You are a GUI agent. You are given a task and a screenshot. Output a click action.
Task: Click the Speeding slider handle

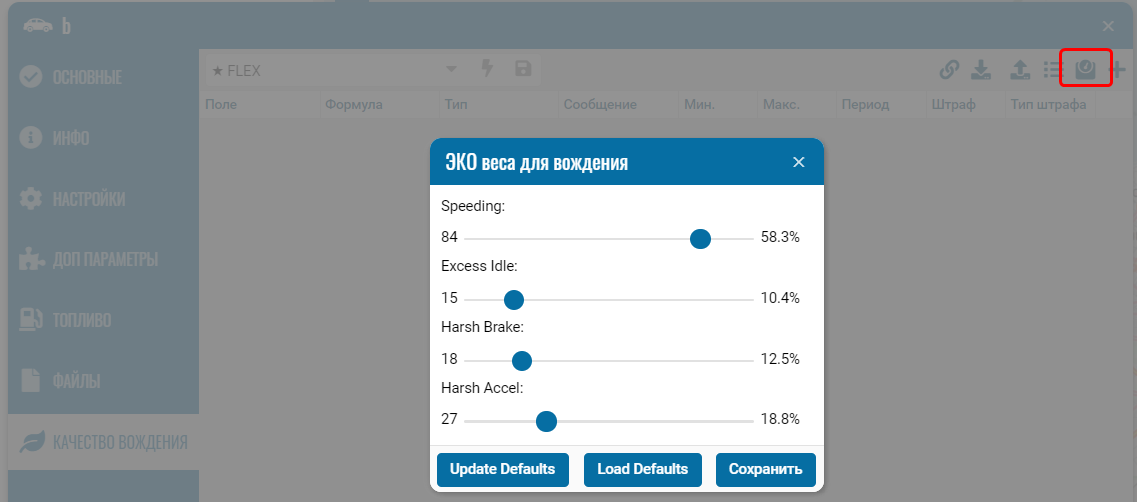[700, 239]
